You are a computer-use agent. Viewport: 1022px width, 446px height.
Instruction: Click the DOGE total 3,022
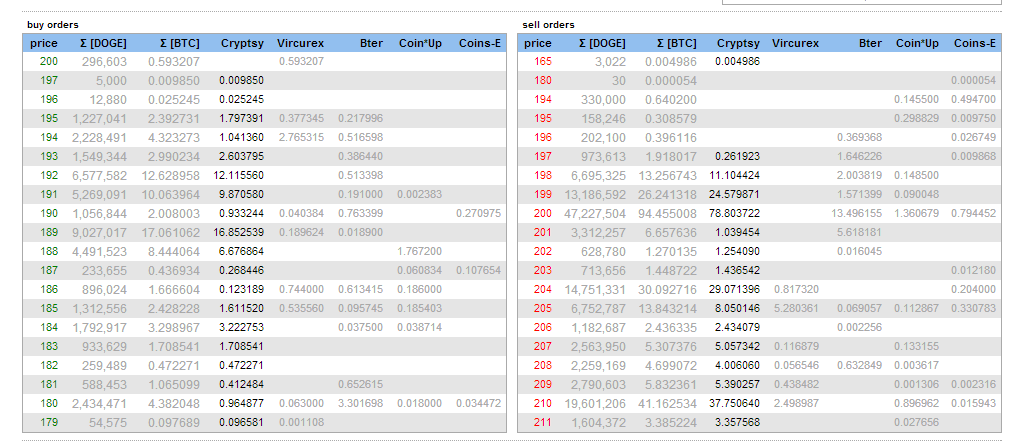[610, 62]
